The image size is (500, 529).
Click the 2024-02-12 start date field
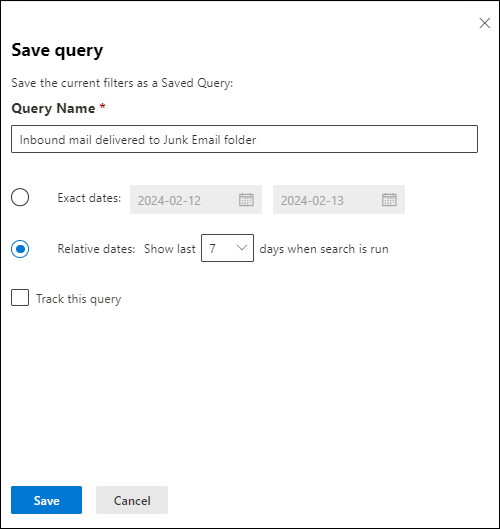196,199
